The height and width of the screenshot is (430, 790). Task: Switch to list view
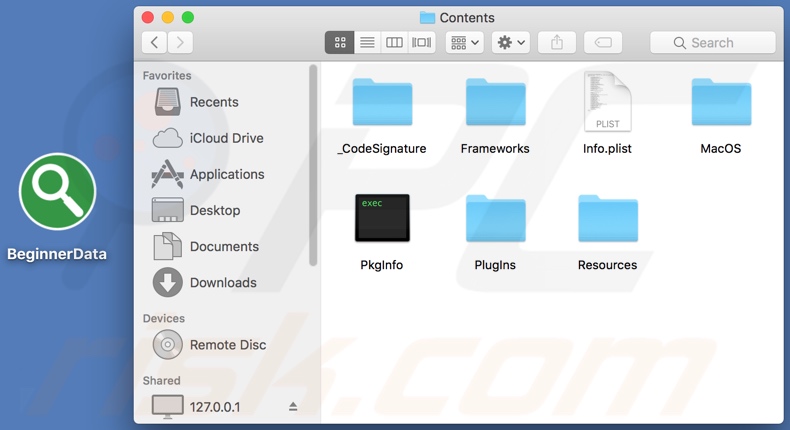367,42
